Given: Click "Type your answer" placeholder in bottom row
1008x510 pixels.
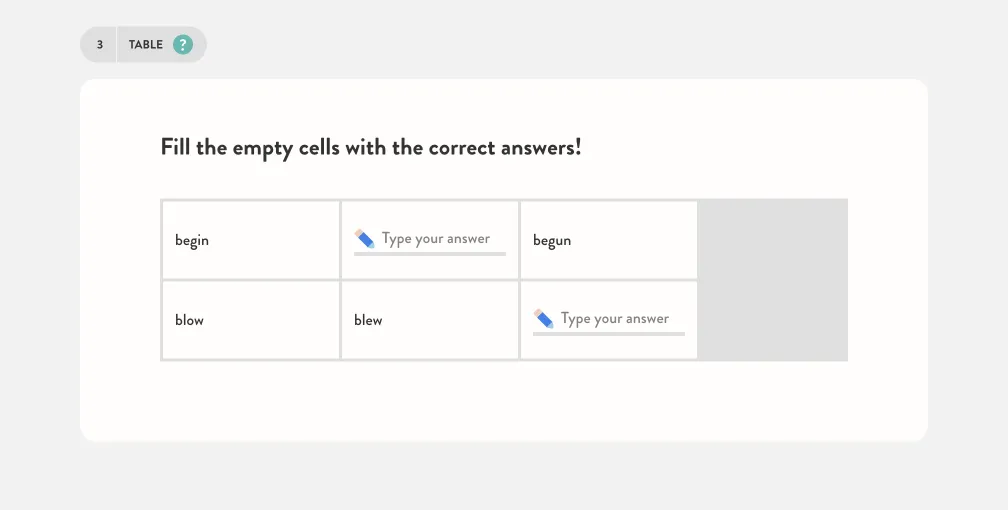Looking at the screenshot, I should click(x=615, y=318).
